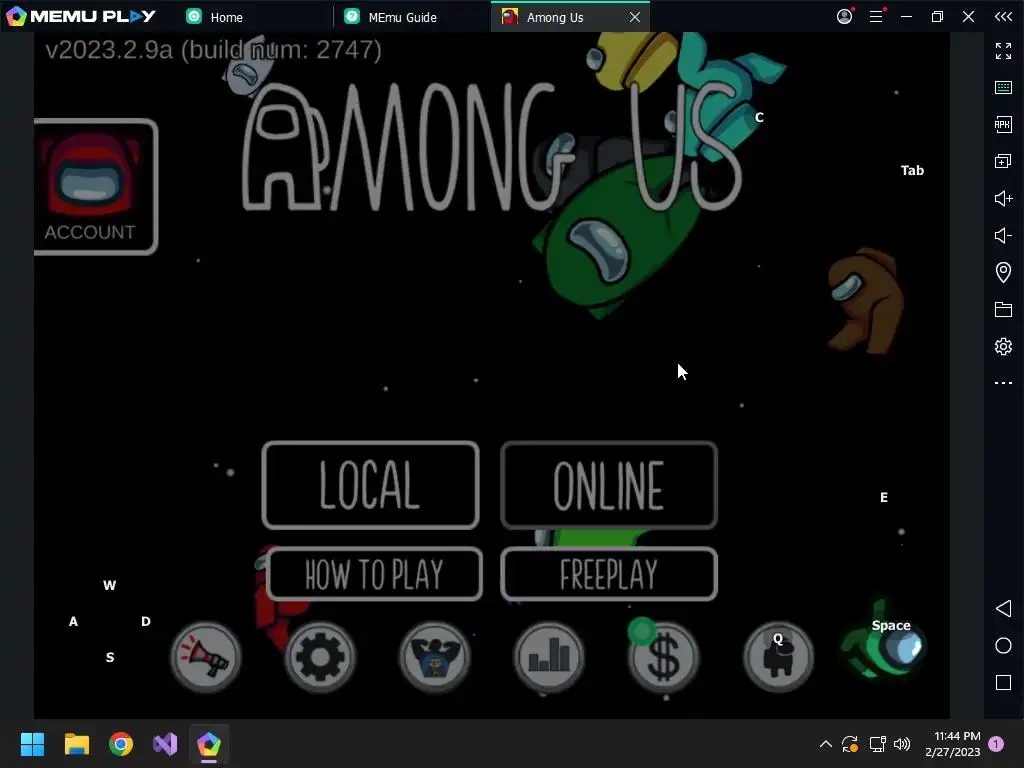Open MEmu hamburger menu
Image resolution: width=1024 pixels, height=768 pixels.
(876, 16)
